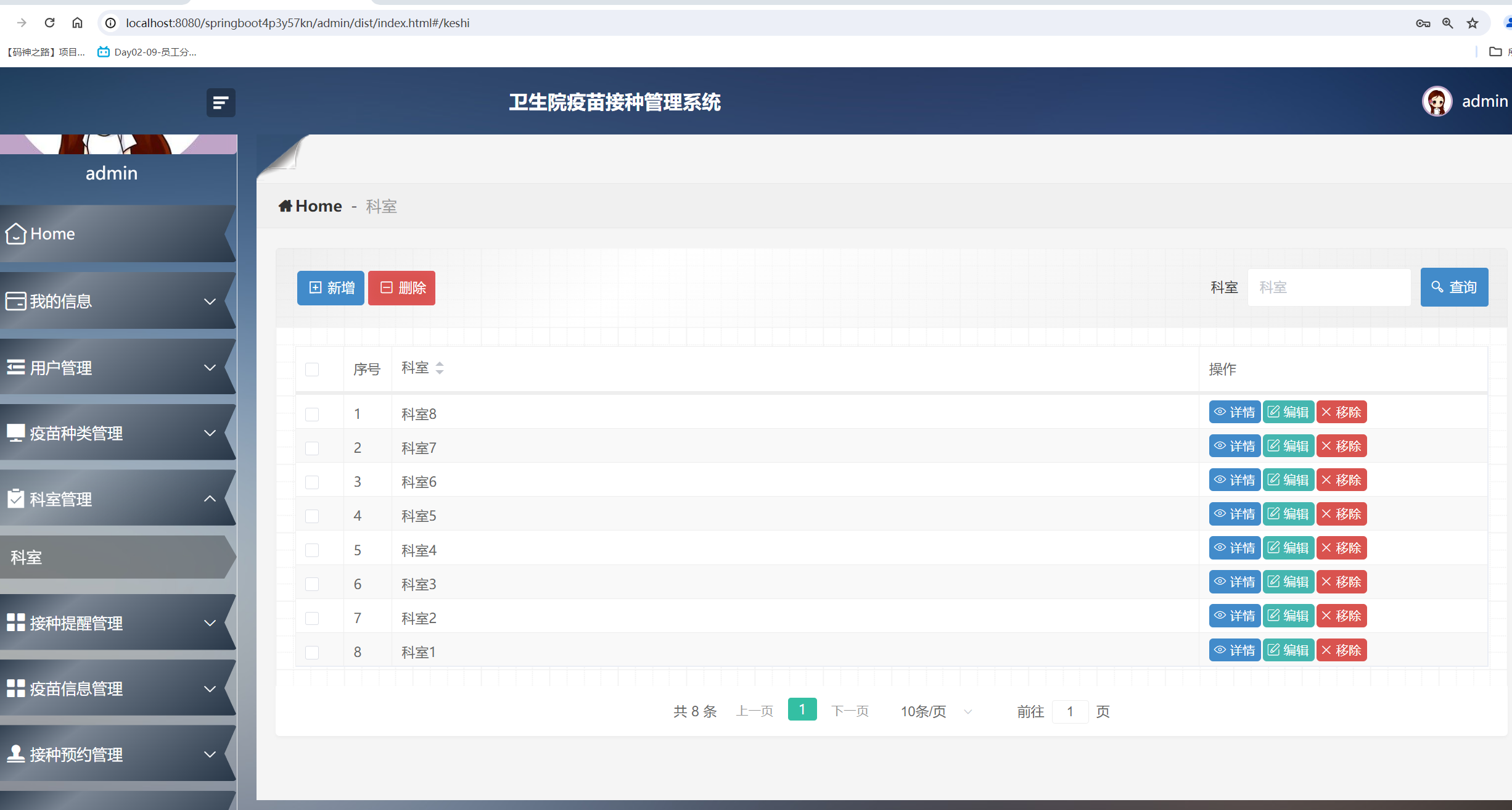Go to 下一页 in pagination
Viewport: 1512px width, 810px height.
point(850,711)
